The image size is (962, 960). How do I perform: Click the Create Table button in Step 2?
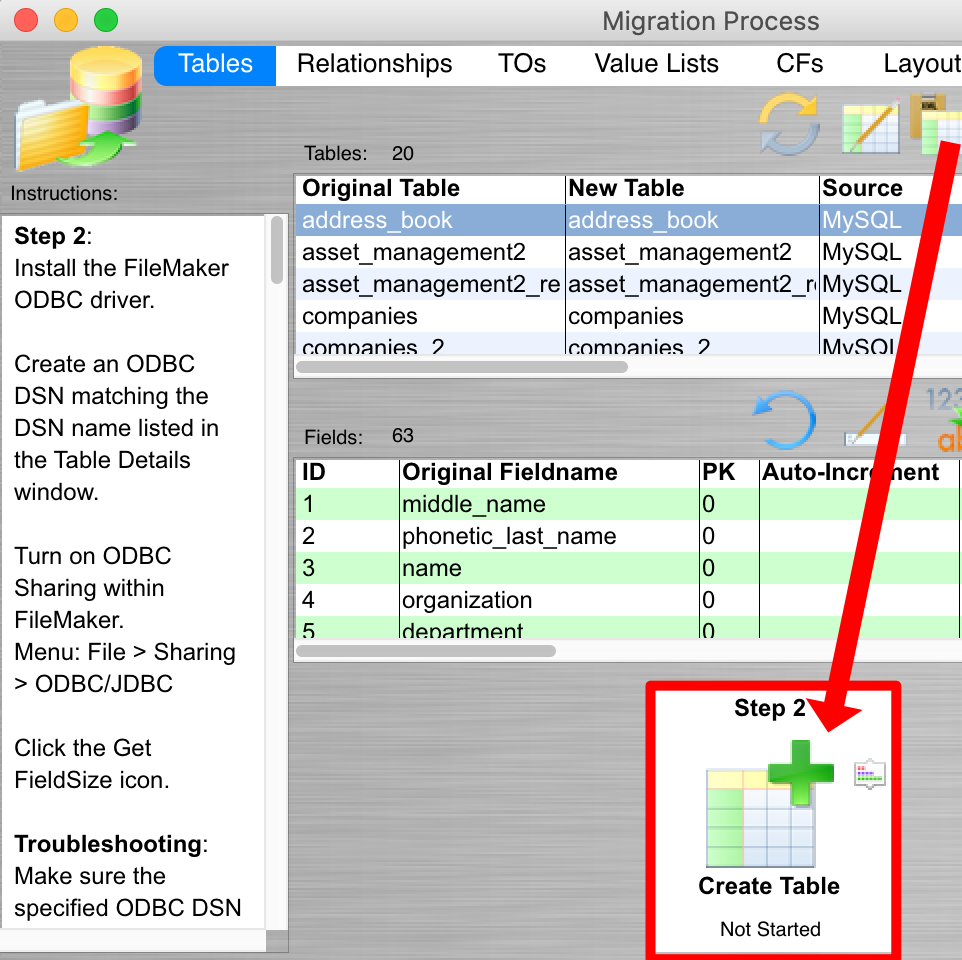pyautogui.click(x=769, y=886)
